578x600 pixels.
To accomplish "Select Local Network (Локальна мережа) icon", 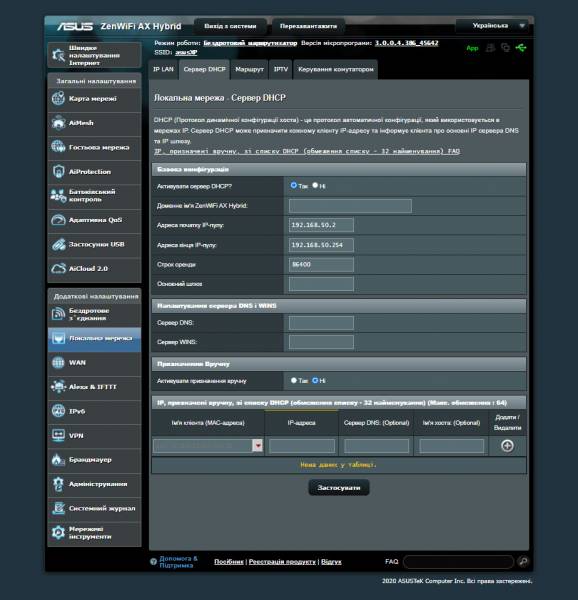I will (x=58, y=338).
